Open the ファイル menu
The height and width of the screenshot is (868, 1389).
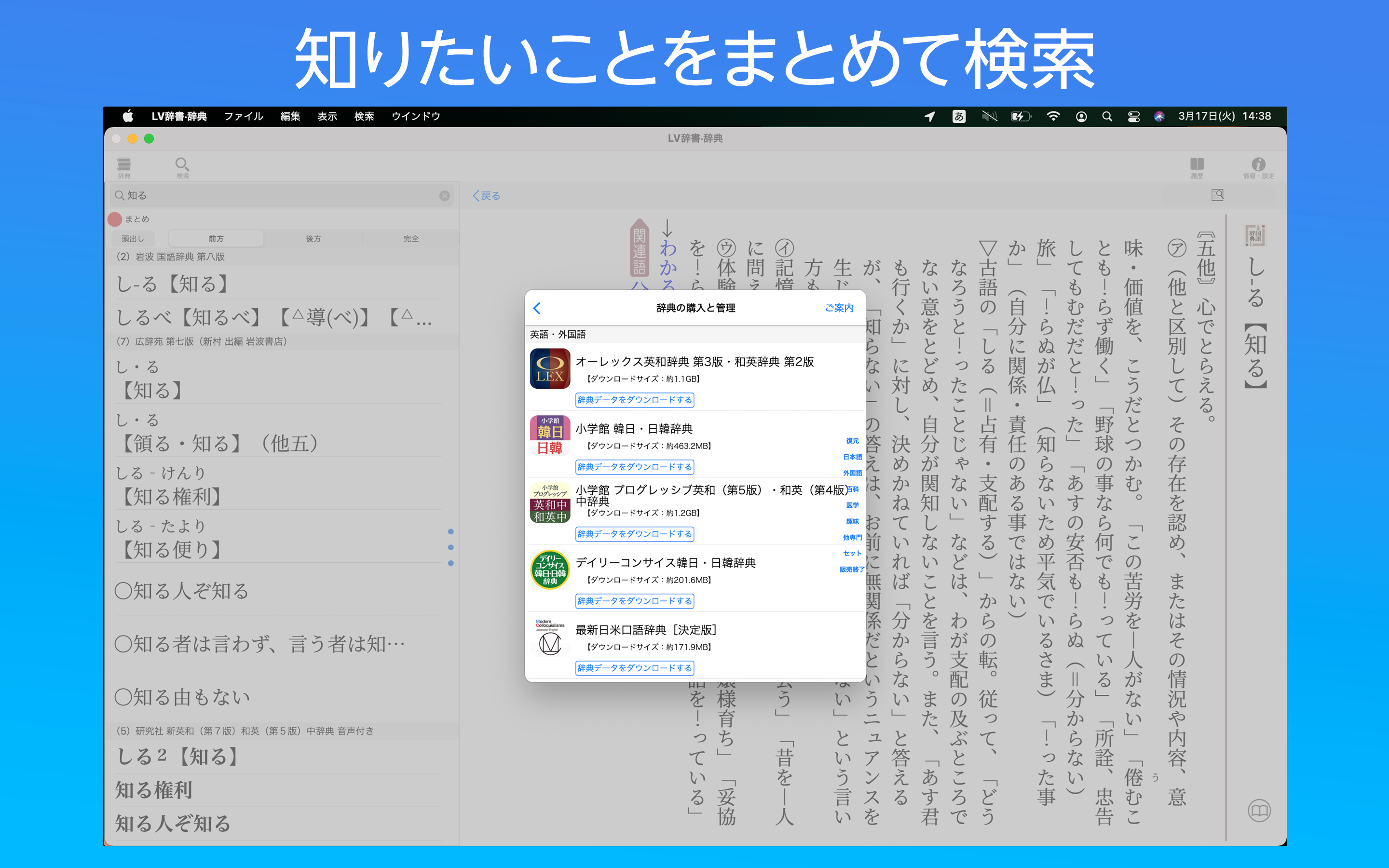(x=244, y=116)
